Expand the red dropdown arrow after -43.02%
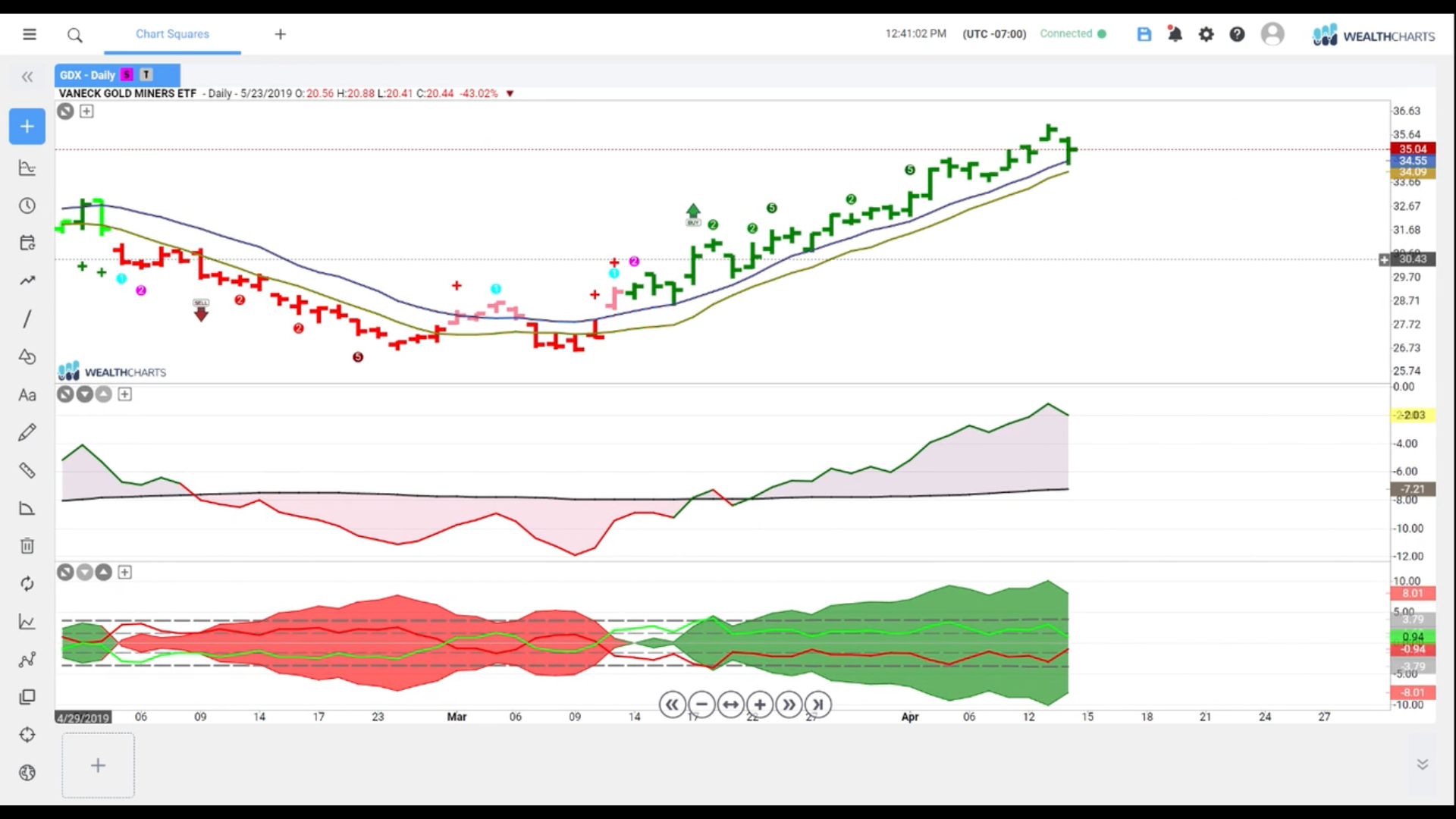The image size is (1456, 819). [510, 94]
